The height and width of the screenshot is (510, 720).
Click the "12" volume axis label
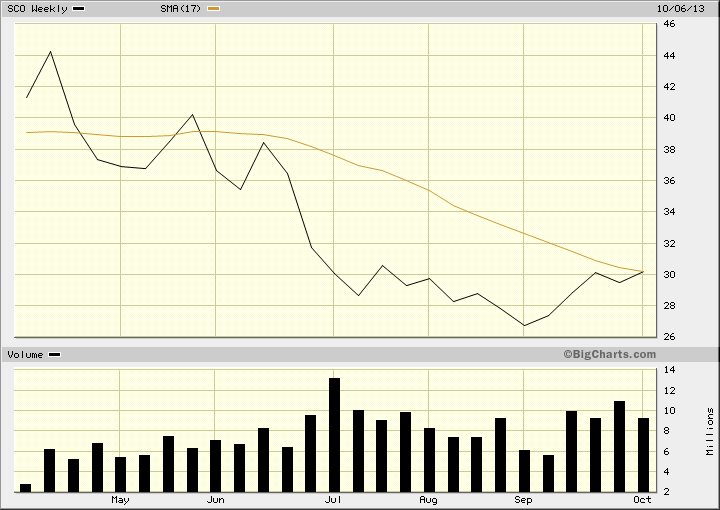669,391
